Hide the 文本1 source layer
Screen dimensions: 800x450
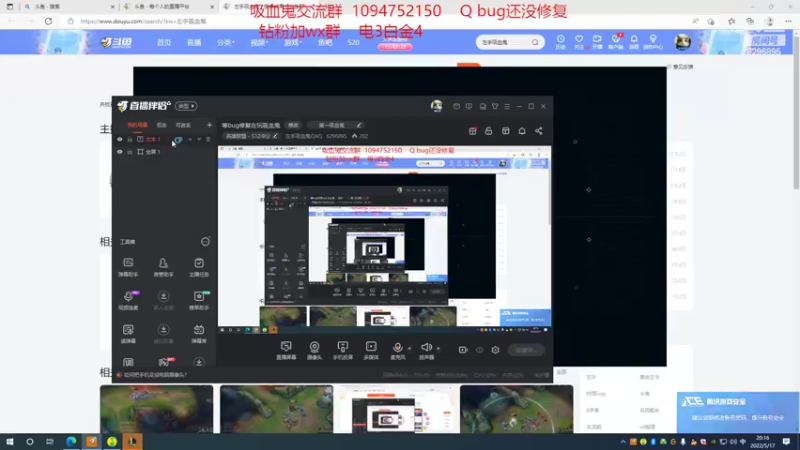120,139
